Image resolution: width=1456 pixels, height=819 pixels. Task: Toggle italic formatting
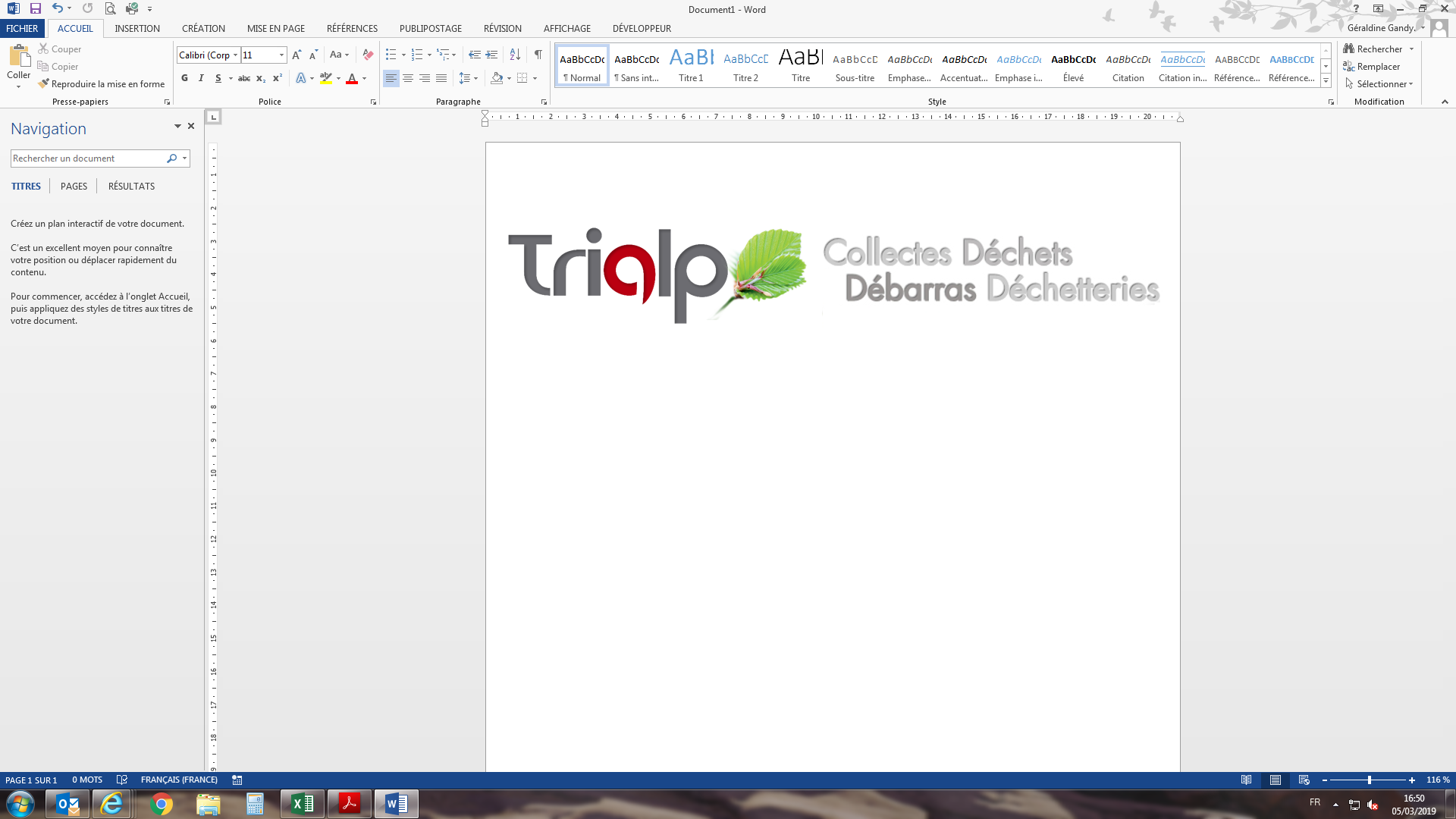point(201,79)
